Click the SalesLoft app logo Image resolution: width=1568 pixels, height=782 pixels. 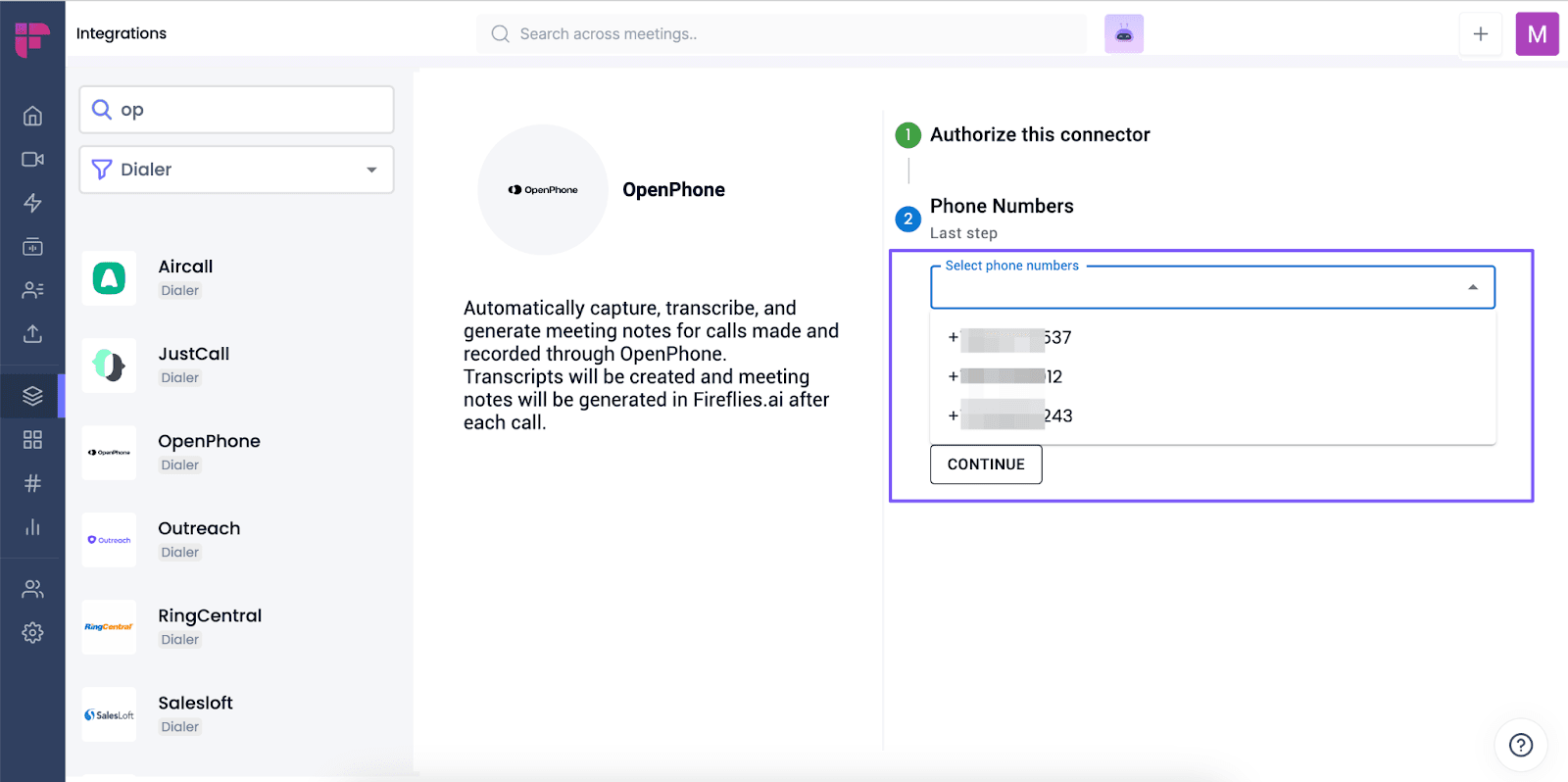coord(109,714)
